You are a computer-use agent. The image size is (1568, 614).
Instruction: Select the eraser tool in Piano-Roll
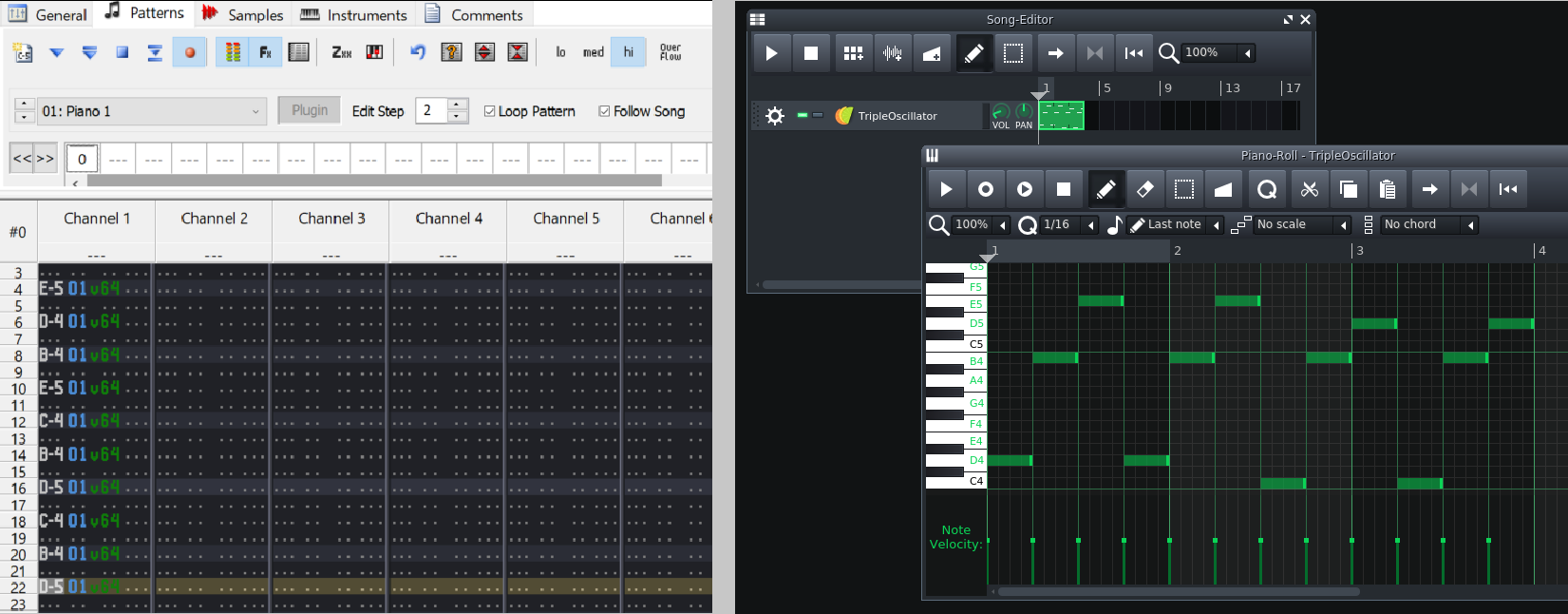pos(1145,189)
